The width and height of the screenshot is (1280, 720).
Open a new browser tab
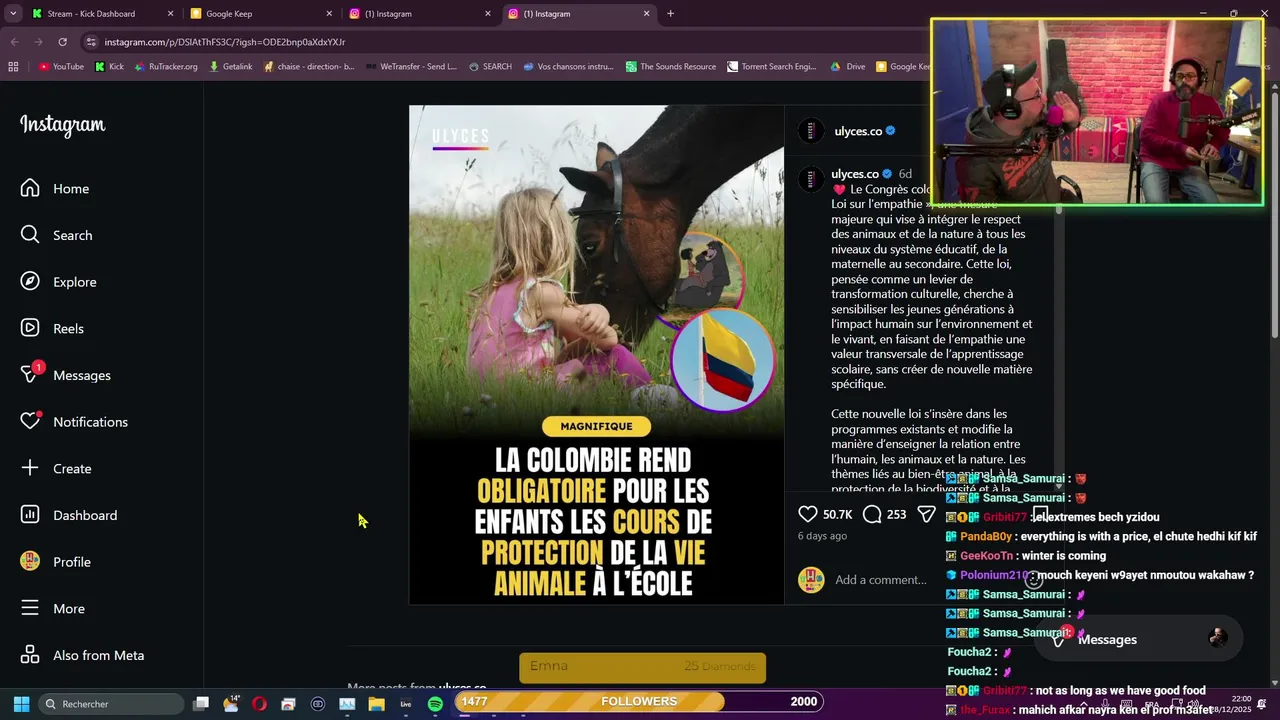[x=670, y=14]
